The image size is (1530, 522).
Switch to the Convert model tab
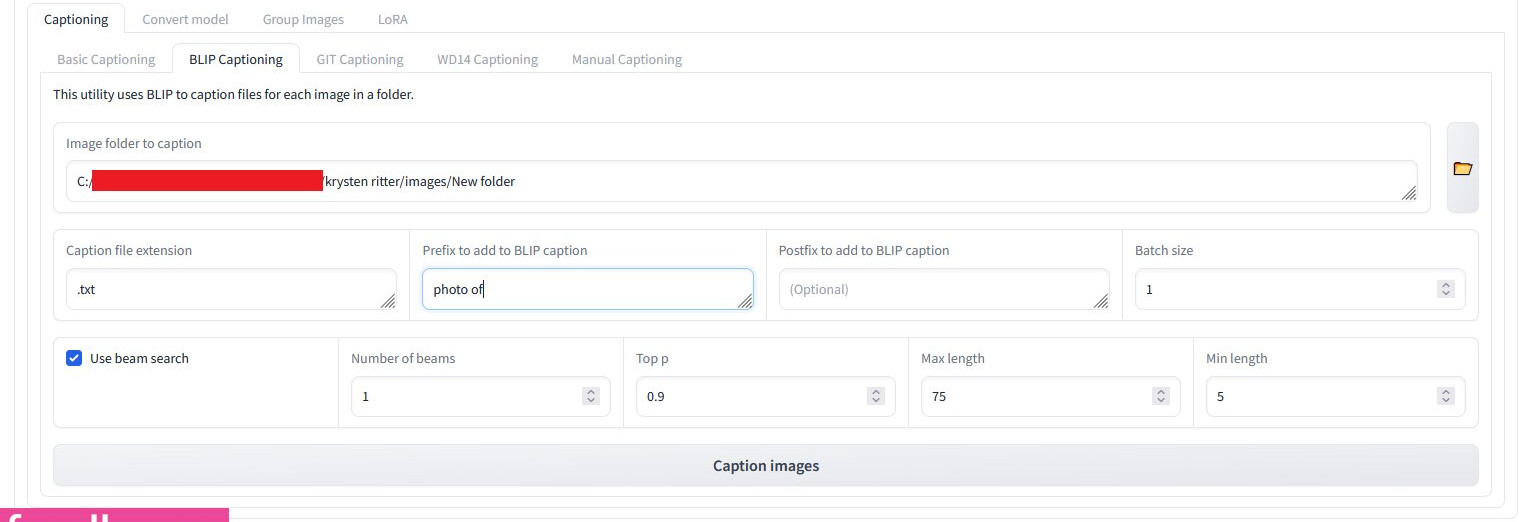pos(185,19)
